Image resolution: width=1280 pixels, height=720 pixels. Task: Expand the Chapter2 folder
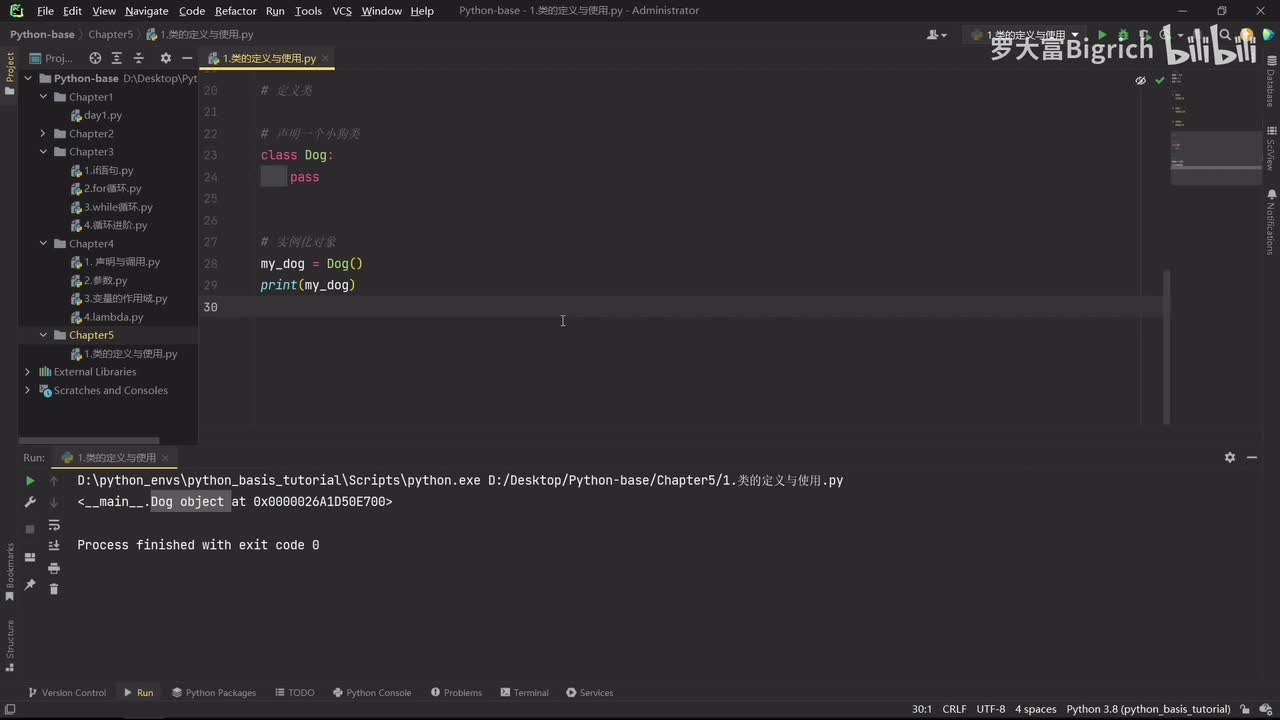click(43, 133)
